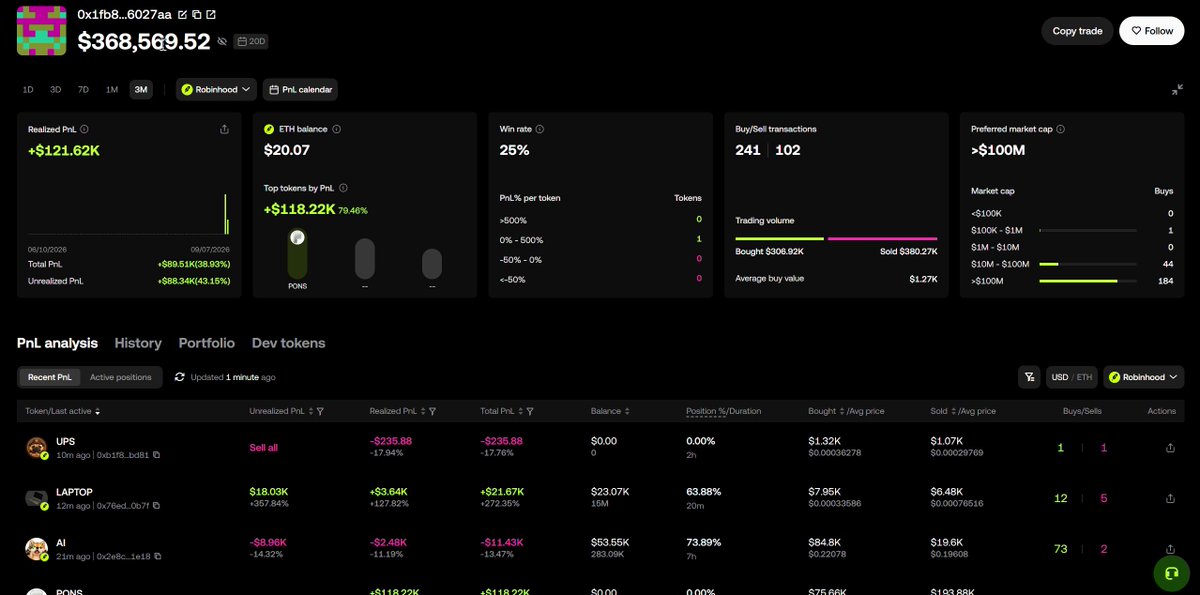The height and width of the screenshot is (595, 1200).
Task: Copy the LAPTOP token contract address
Action: click(156, 506)
